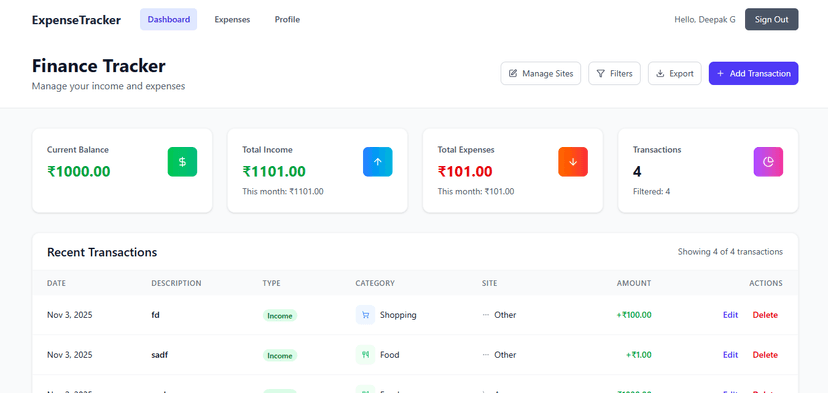Viewport: 828px width, 393px height.
Task: Click the Type column header
Action: 271,283
